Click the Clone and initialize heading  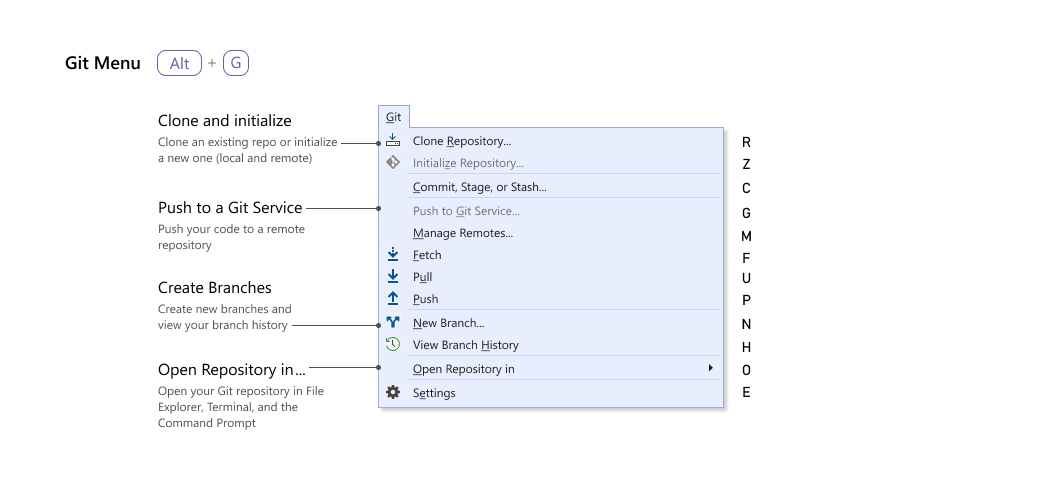(x=224, y=121)
